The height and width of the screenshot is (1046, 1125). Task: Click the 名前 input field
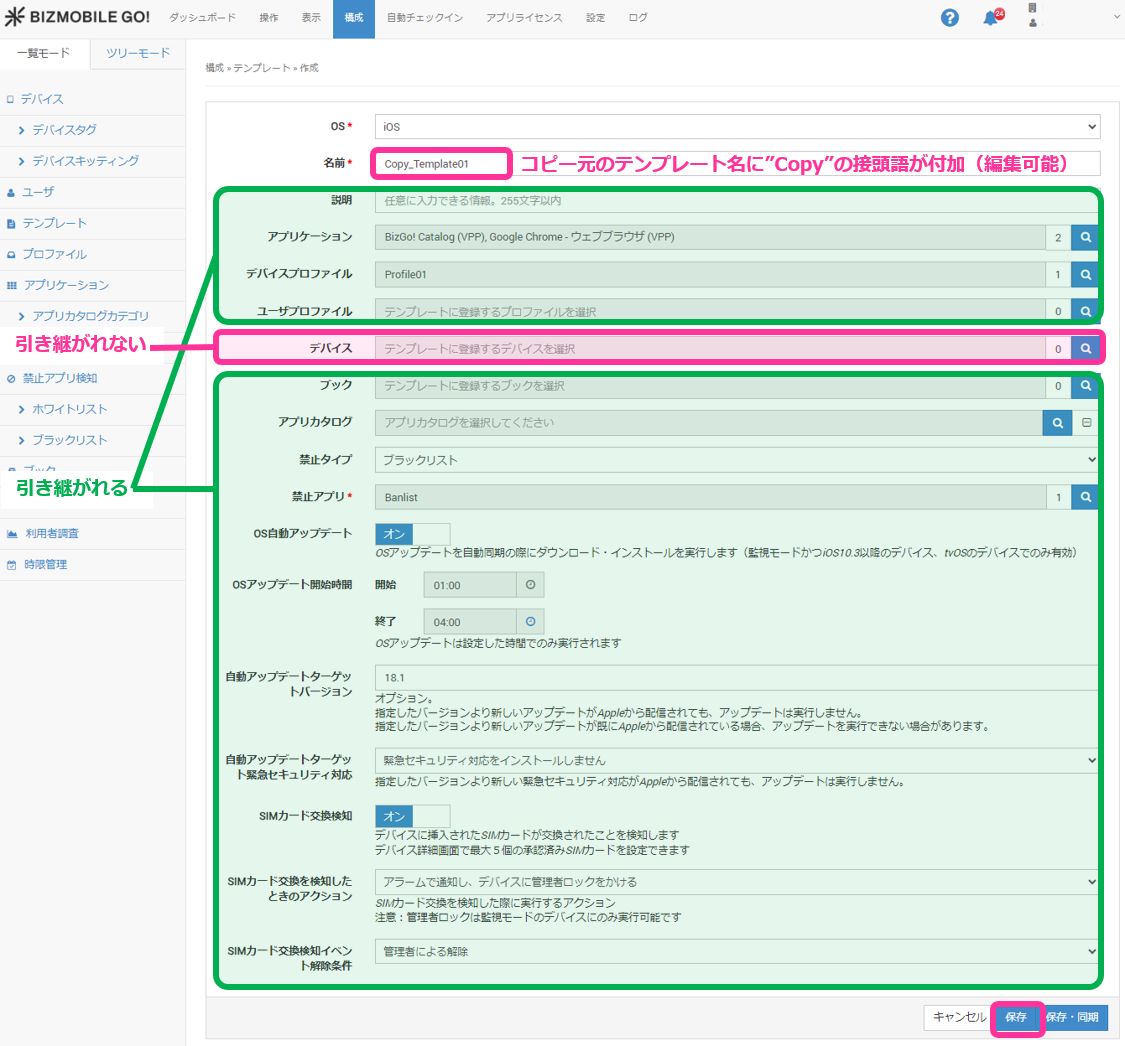point(441,163)
